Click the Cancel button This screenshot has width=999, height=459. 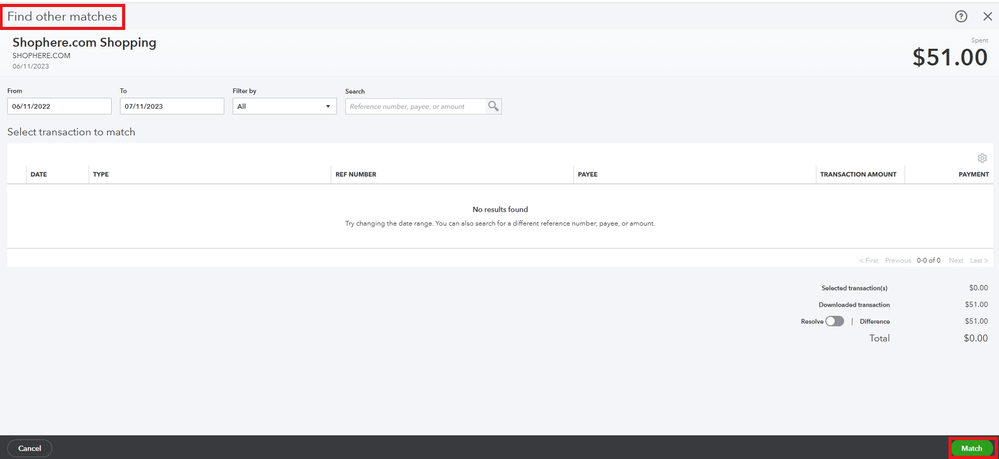pyautogui.click(x=29, y=448)
